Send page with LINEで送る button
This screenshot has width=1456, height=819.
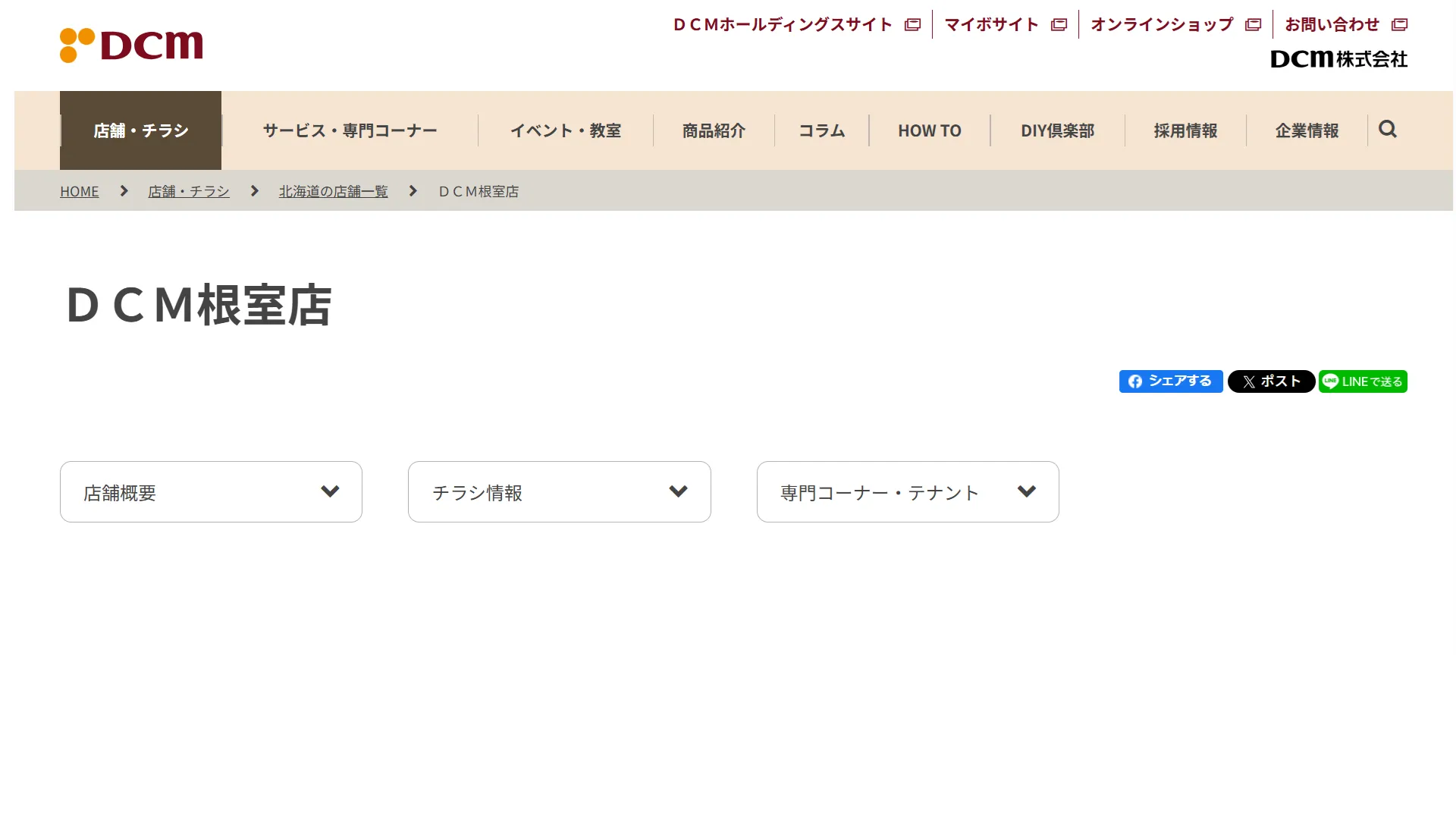1363,381
